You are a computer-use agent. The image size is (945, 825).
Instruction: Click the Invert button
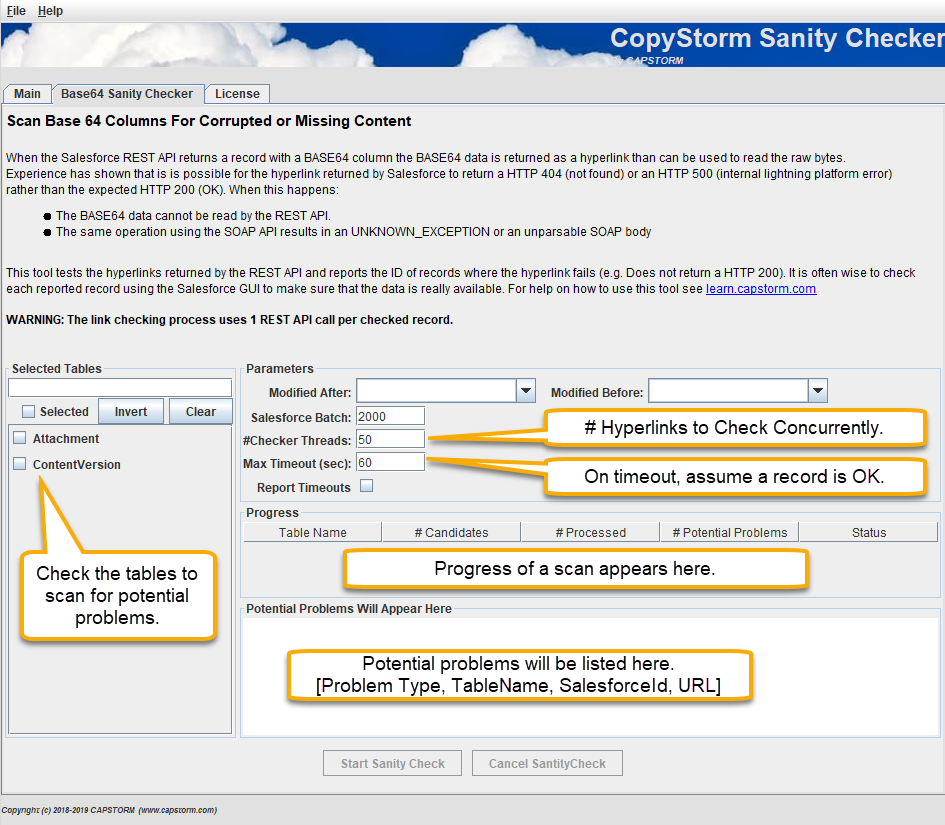click(x=131, y=412)
